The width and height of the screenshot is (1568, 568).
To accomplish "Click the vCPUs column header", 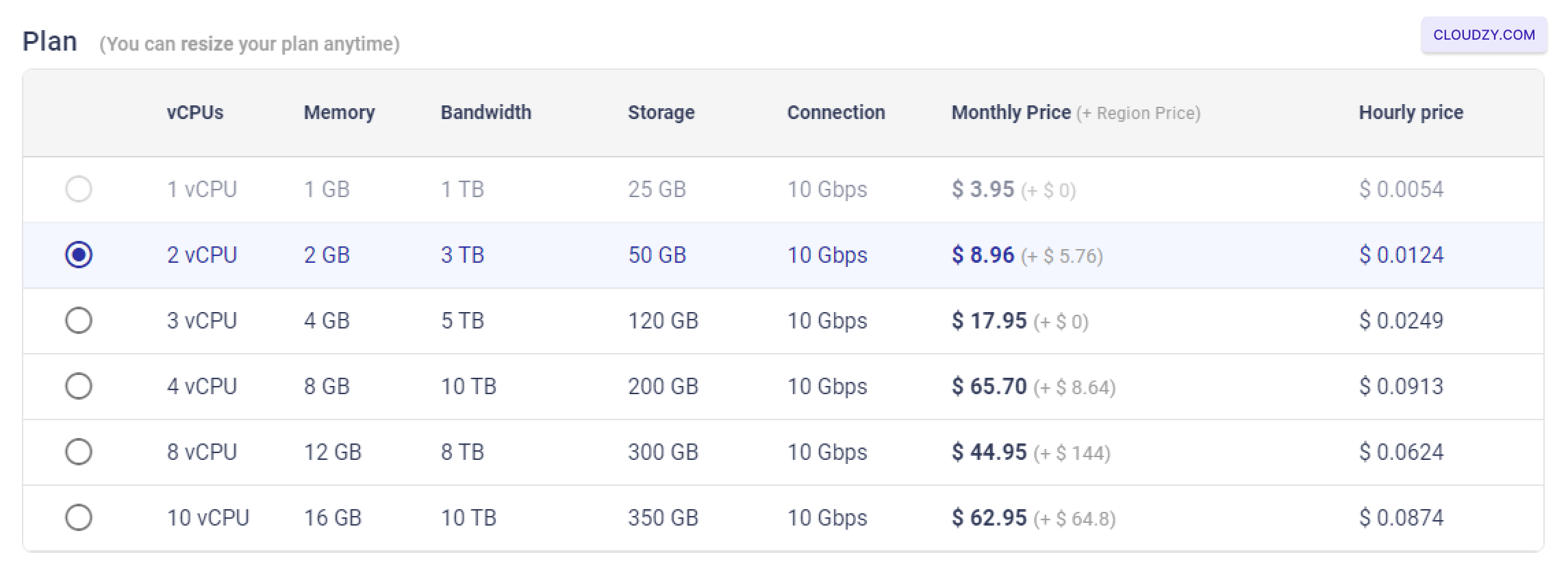I will point(195,112).
